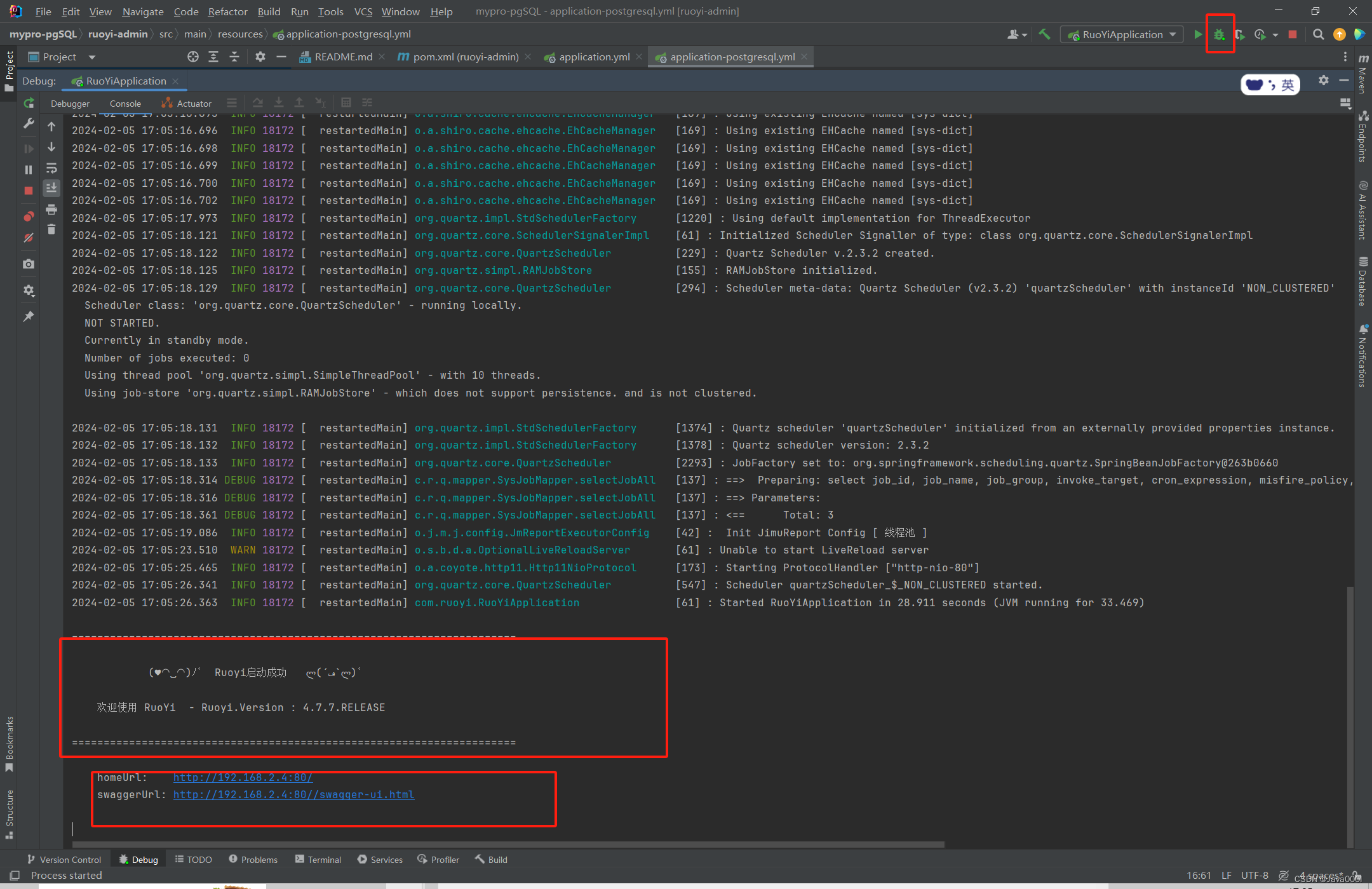Open homeUrl link http://192.168.2.4:80/
1372x889 pixels.
pyautogui.click(x=243, y=777)
